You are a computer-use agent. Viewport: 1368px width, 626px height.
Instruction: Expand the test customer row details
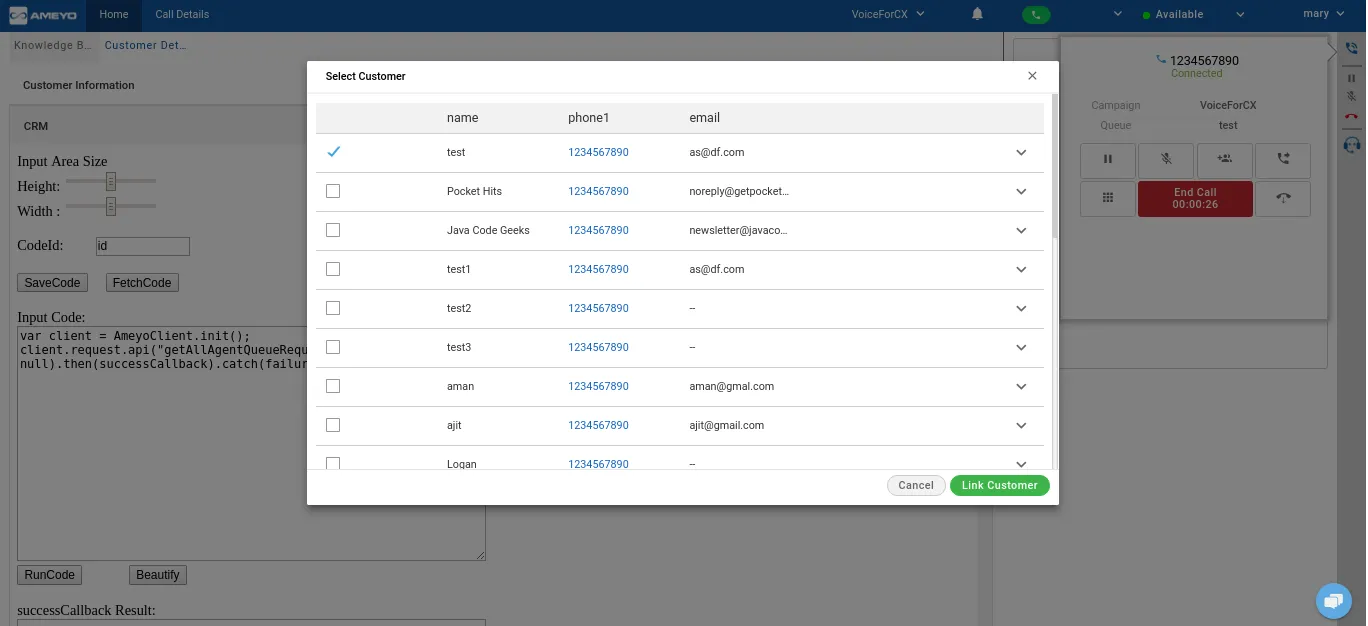coord(1021,153)
